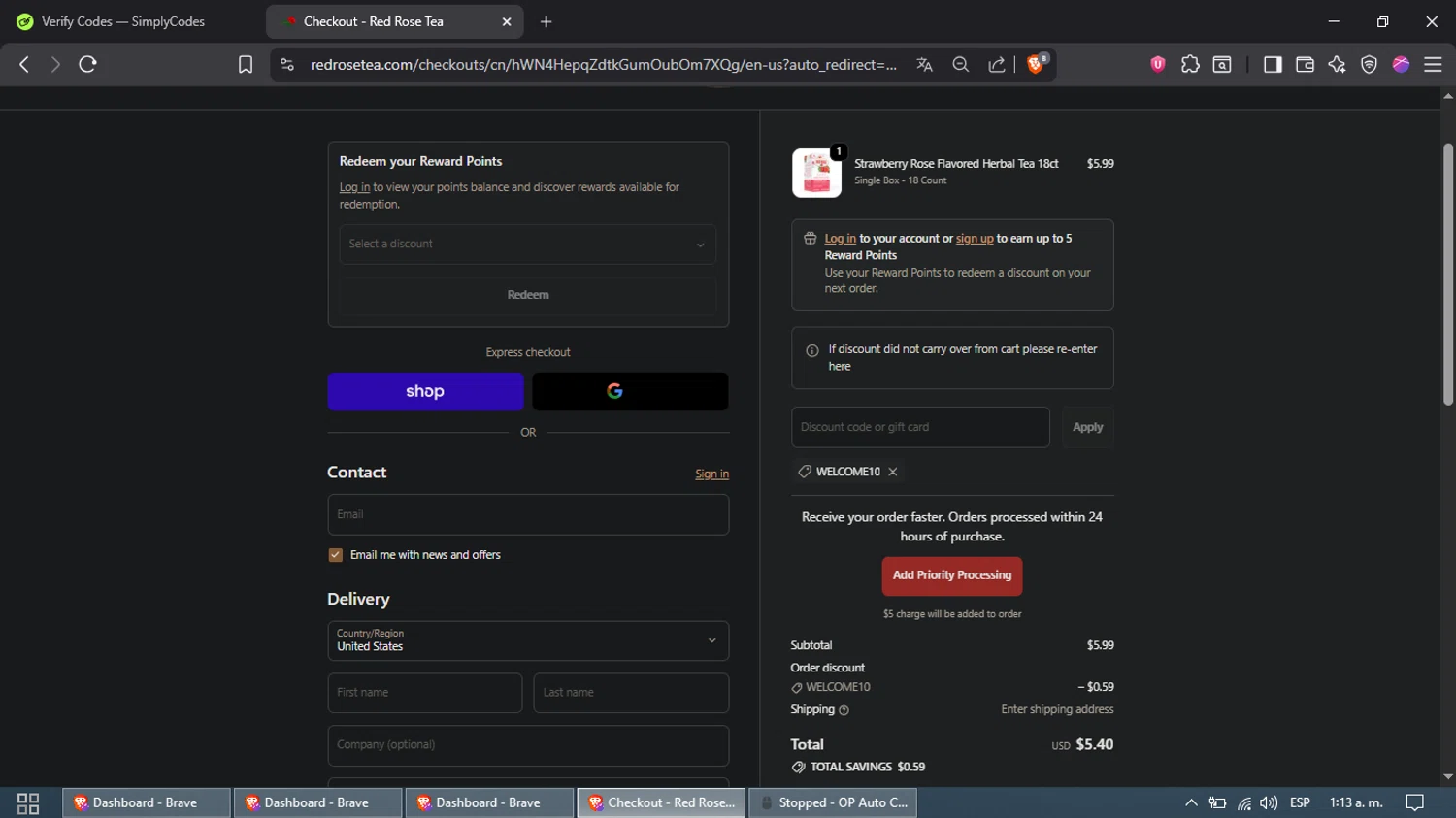Viewport: 1456px width, 818px height.
Task: Open Stopped - OP Auto C... taskbar window
Action: [x=833, y=802]
